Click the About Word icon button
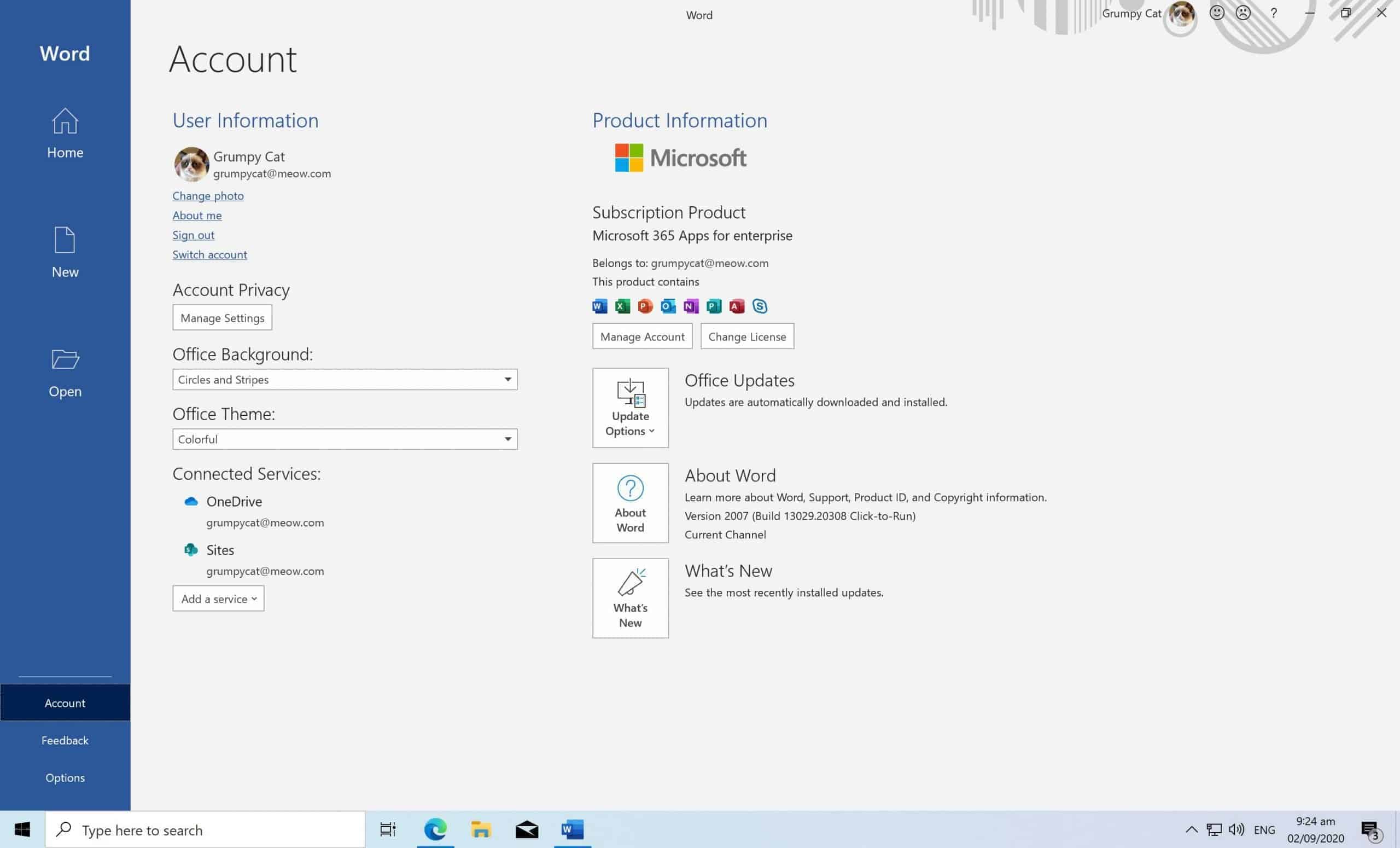This screenshot has height=848, width=1400. [x=630, y=503]
